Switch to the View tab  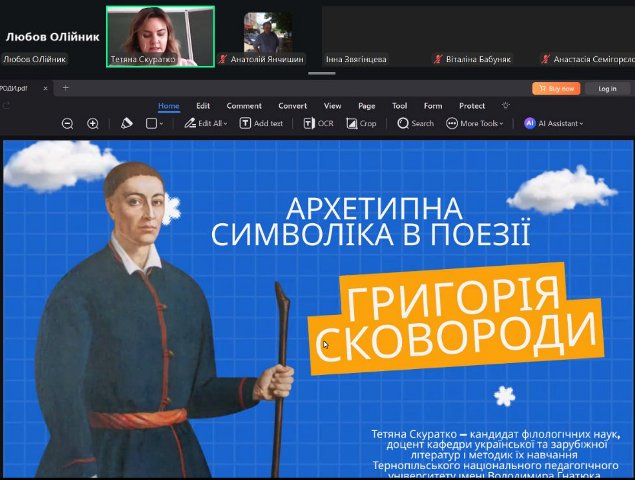[332, 106]
